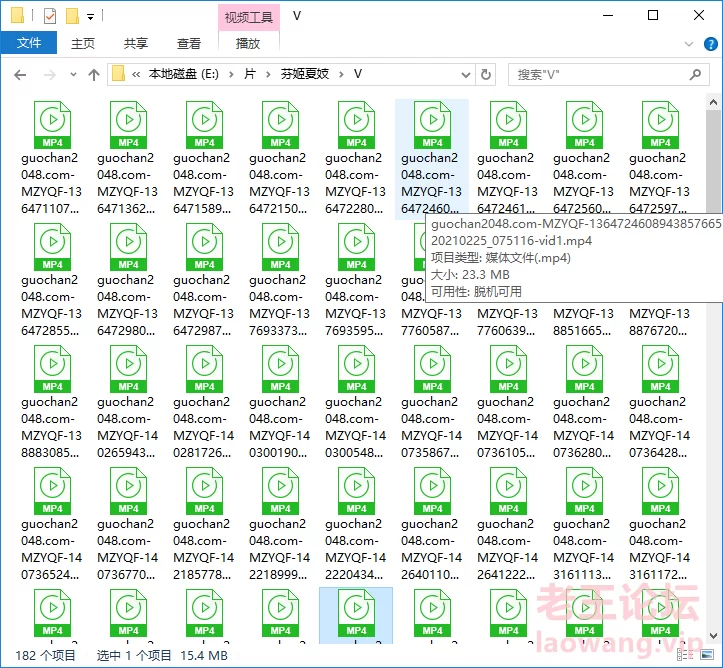Screen dimensions: 723x668
Task: Click the magnifier search icon
Action: [x=695, y=74]
